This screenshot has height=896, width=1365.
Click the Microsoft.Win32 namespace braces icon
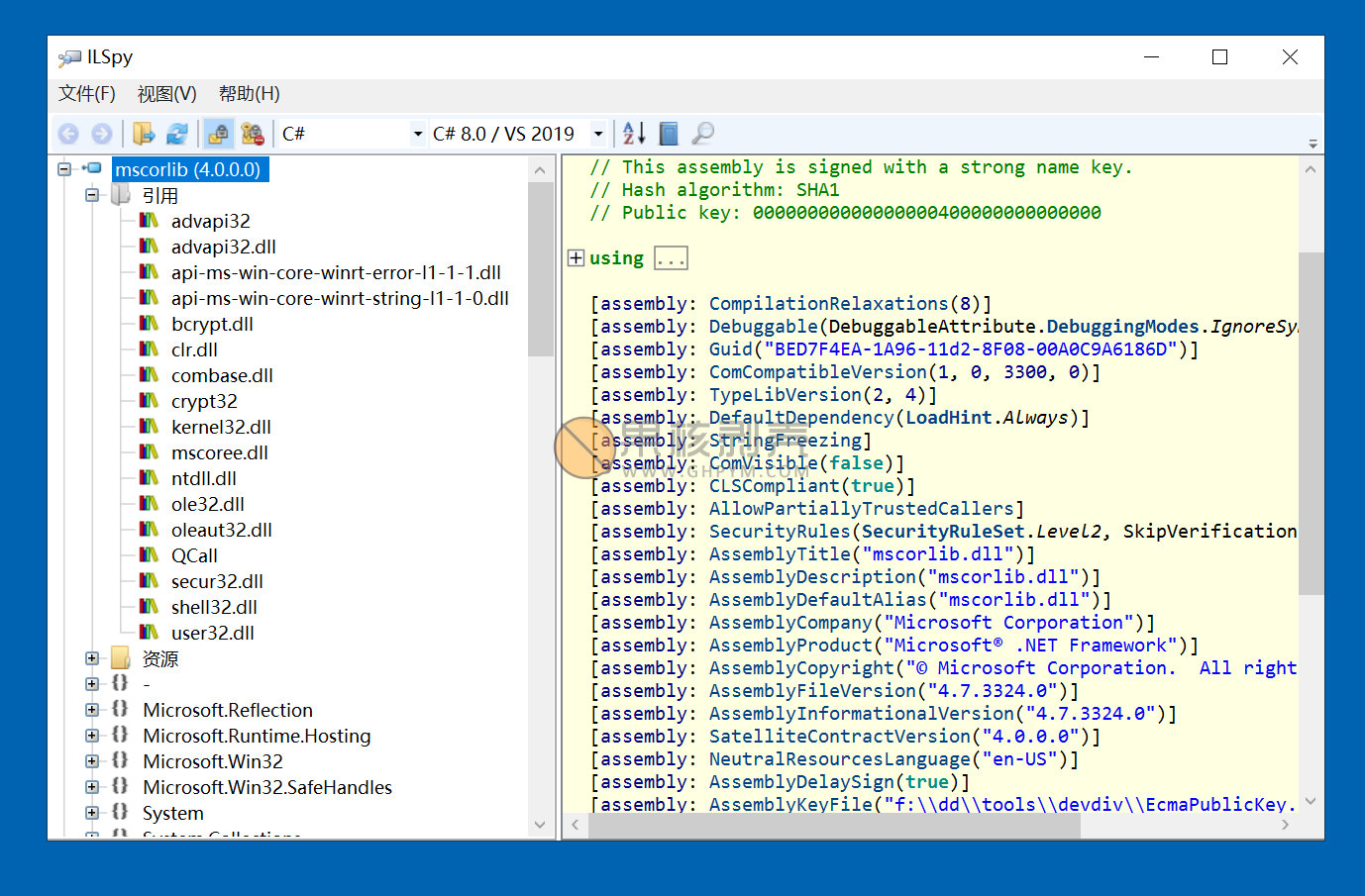tap(120, 760)
